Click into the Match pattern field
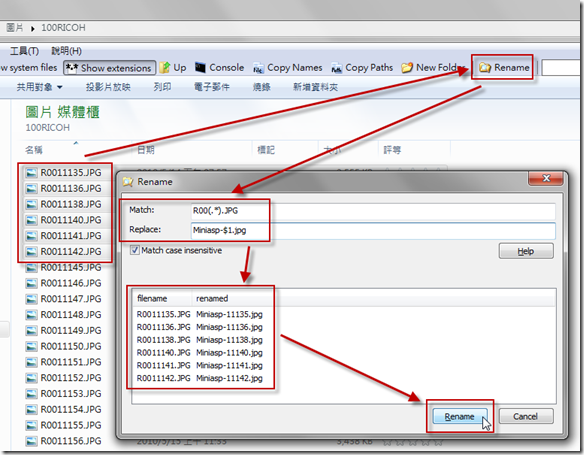This screenshot has width=584, height=455. 373,211
